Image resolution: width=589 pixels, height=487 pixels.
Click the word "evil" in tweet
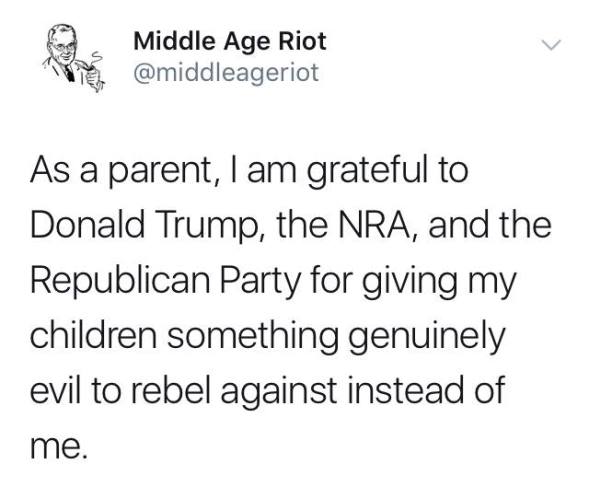click(55, 388)
